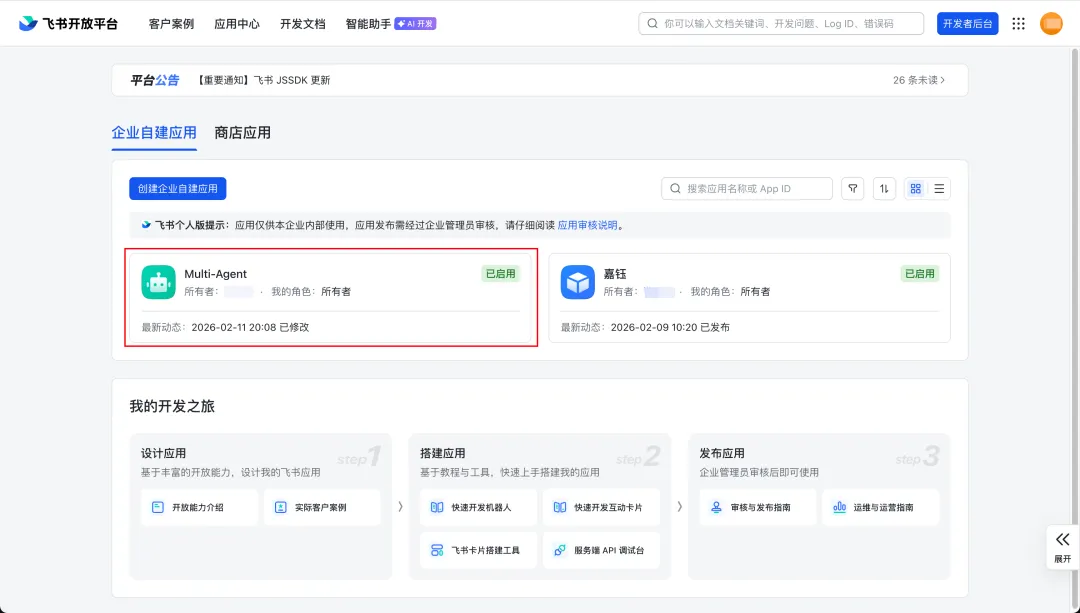
Task: Open the 快速开发互动卡片 card
Action: [601, 507]
